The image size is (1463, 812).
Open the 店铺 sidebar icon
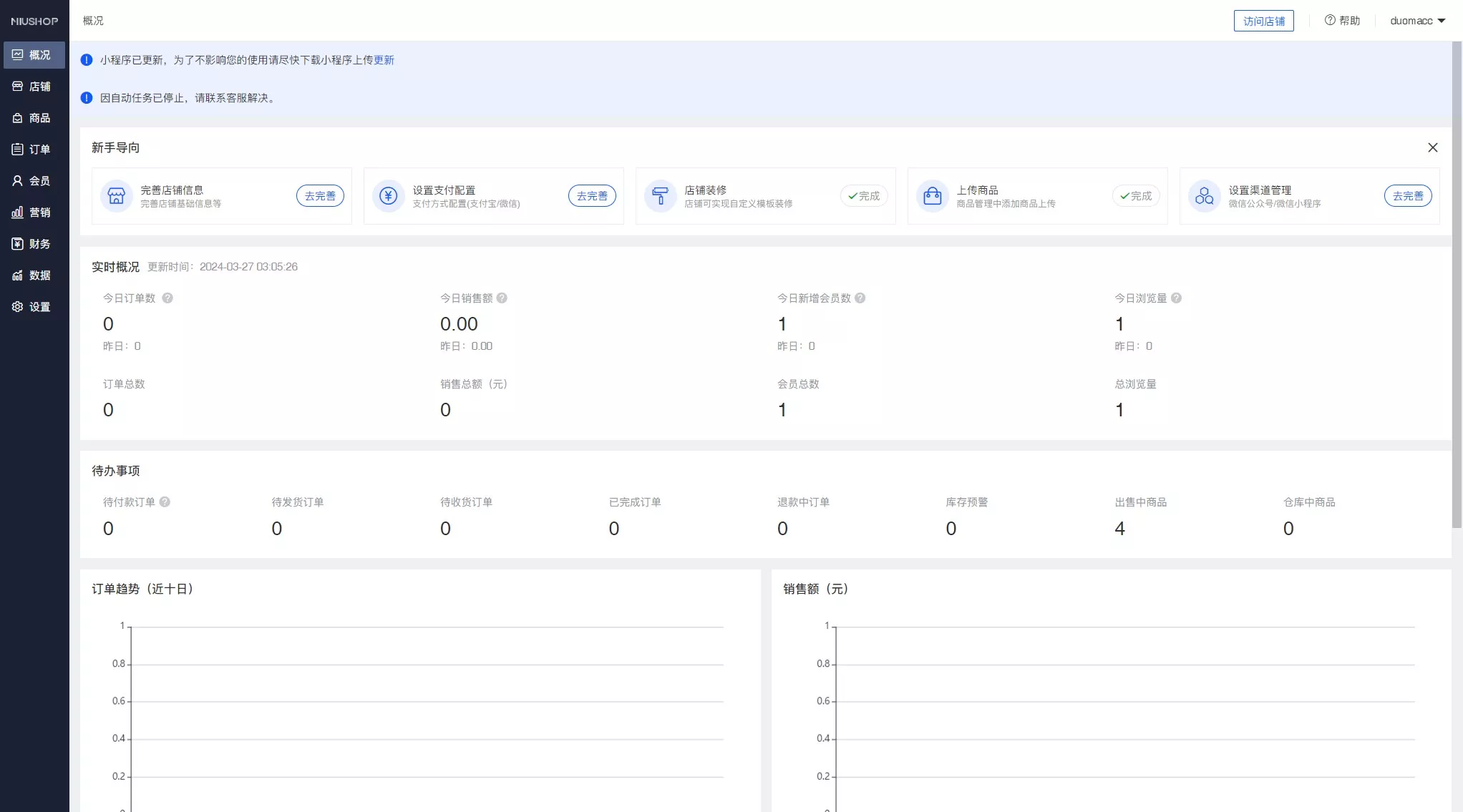coord(18,87)
